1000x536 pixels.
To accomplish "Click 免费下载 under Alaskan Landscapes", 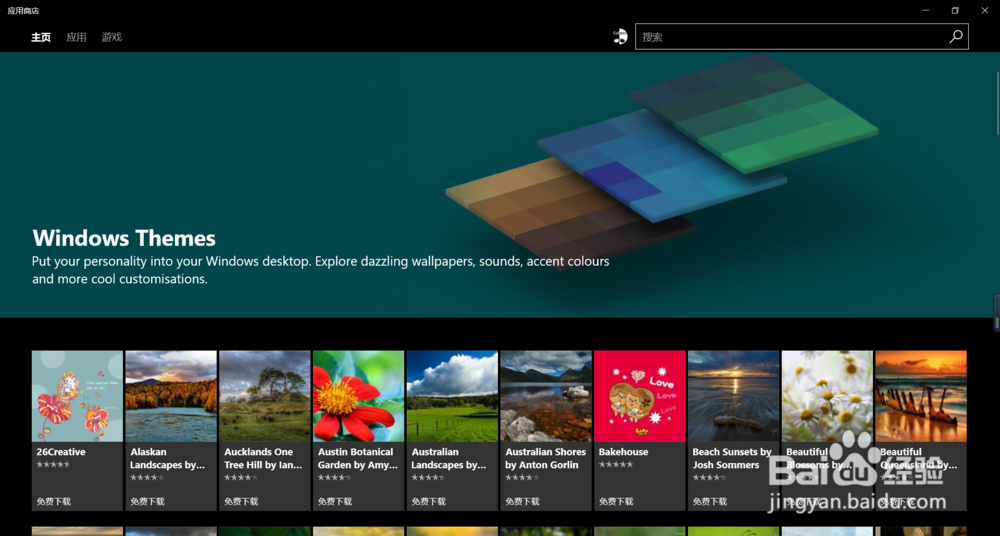I will (147, 502).
